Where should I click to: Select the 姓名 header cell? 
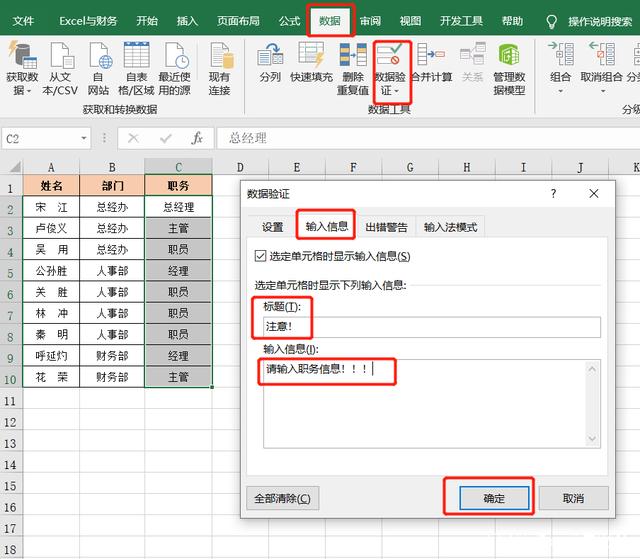tap(51, 186)
